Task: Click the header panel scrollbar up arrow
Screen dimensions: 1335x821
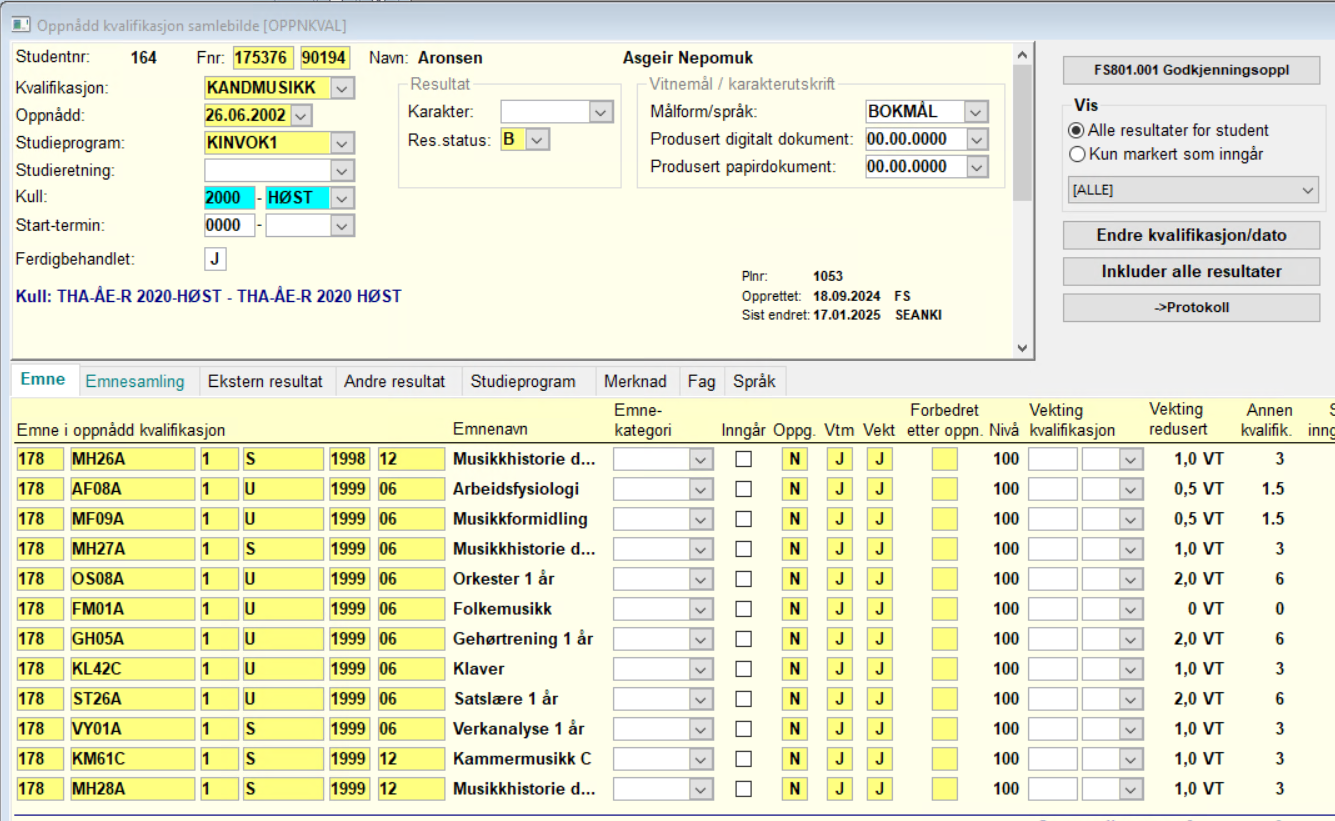Action: [1021, 56]
